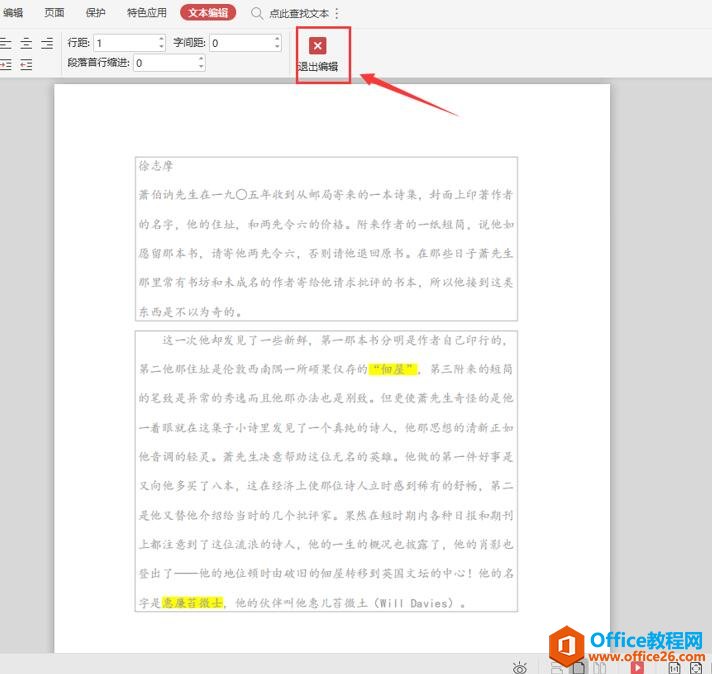Increase 行距 line spacing value
Image resolution: width=712 pixels, height=674 pixels.
pyautogui.click(x=162, y=39)
